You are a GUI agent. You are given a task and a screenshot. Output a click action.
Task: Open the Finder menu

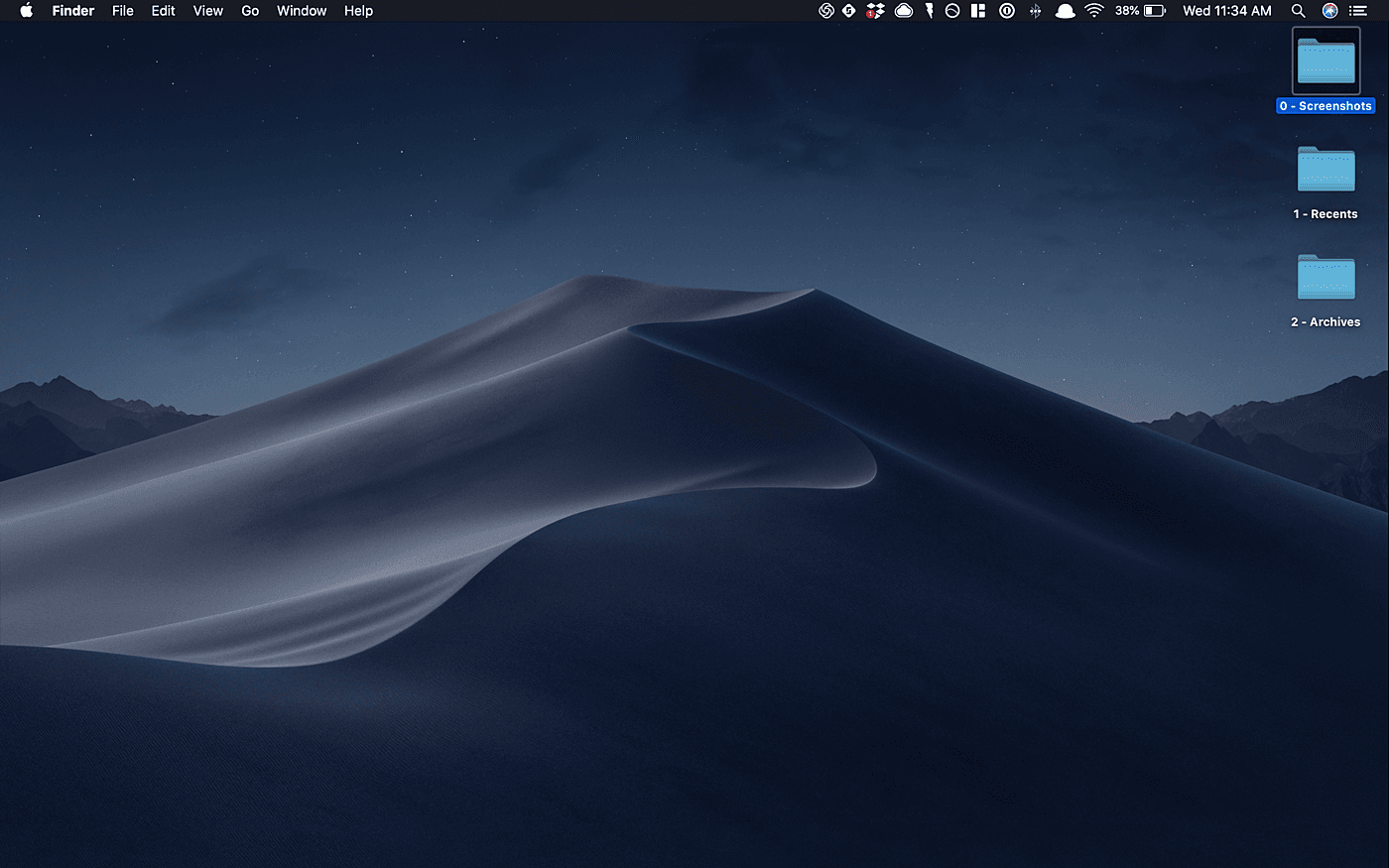pos(73,11)
